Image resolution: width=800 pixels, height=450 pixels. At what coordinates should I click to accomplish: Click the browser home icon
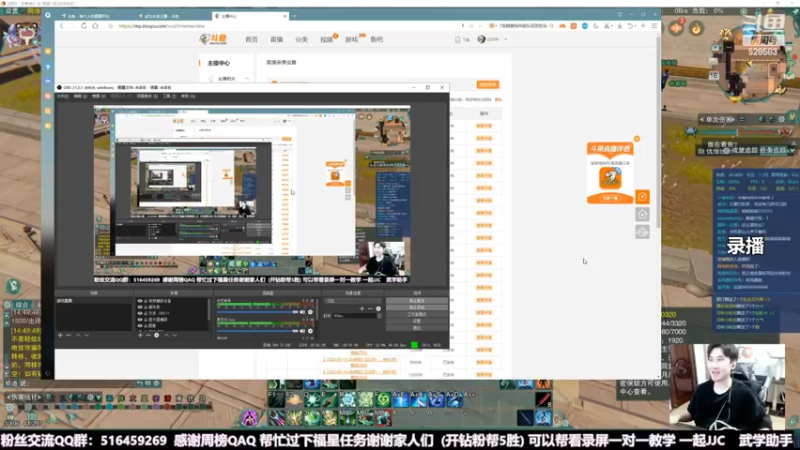[95, 26]
